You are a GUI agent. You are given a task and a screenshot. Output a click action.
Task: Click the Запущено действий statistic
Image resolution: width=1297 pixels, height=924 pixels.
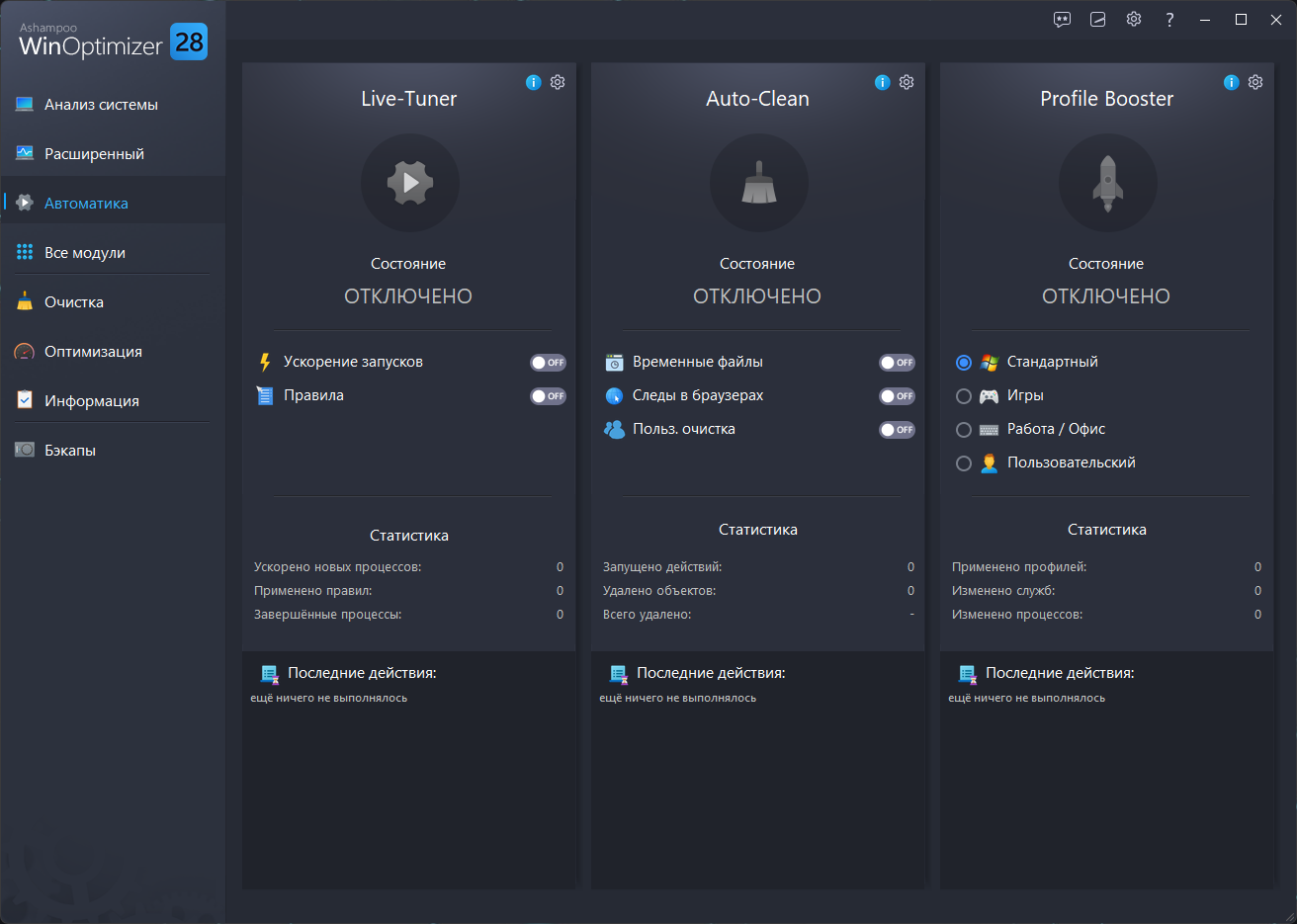point(758,567)
